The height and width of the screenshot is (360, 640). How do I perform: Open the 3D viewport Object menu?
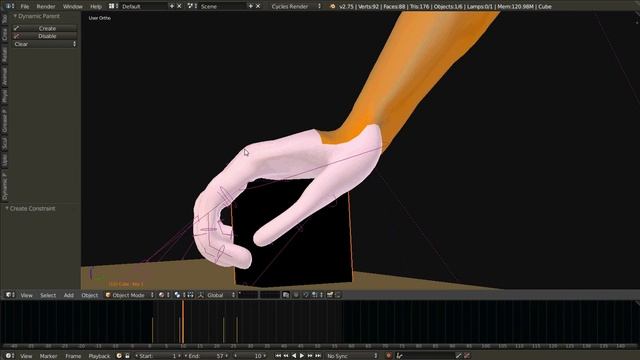coord(89,295)
